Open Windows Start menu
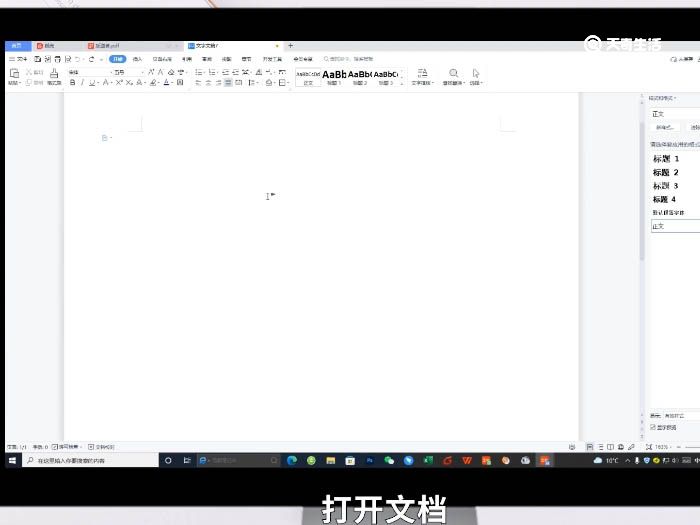 click(x=13, y=460)
